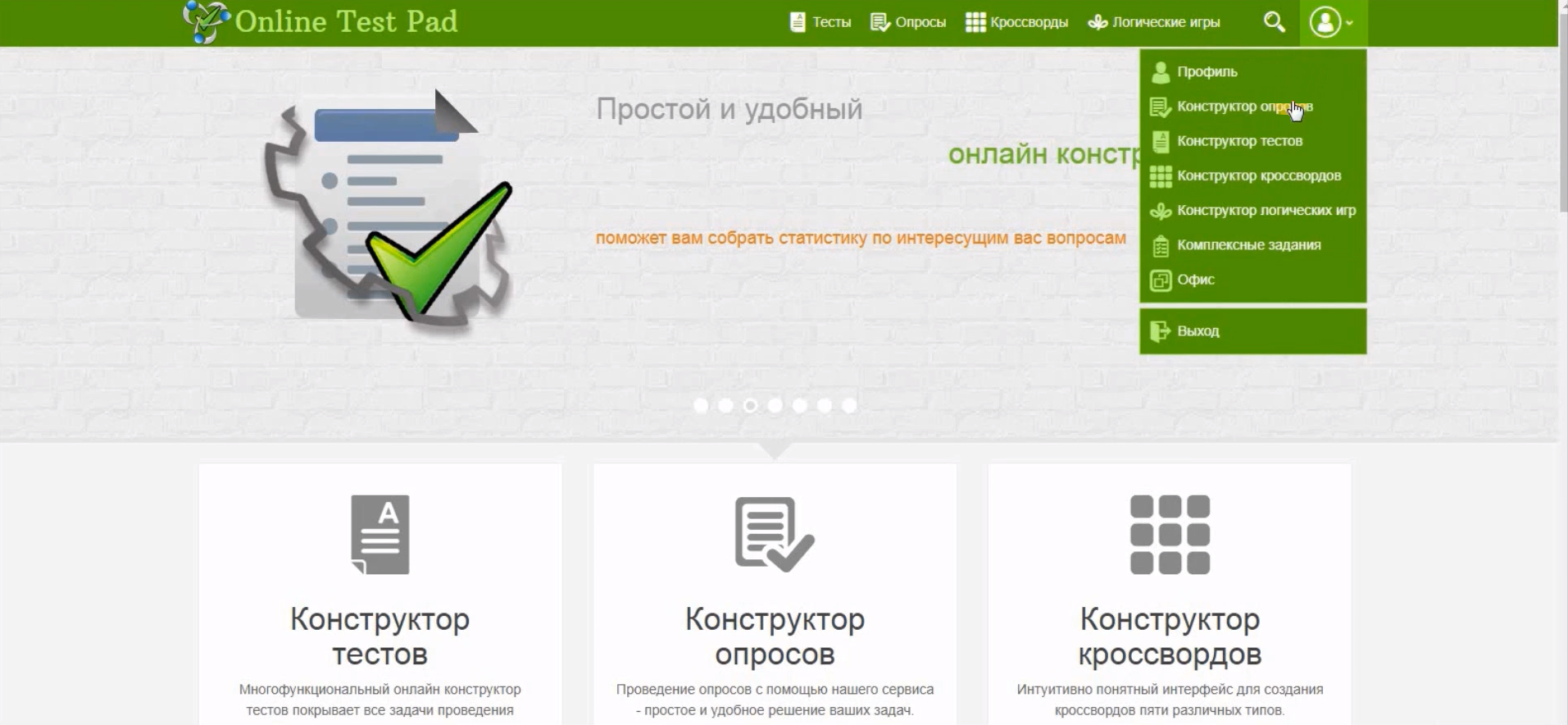1568x725 pixels.
Task: Click the green 'онлайн констр' banner text
Action: tap(1043, 154)
